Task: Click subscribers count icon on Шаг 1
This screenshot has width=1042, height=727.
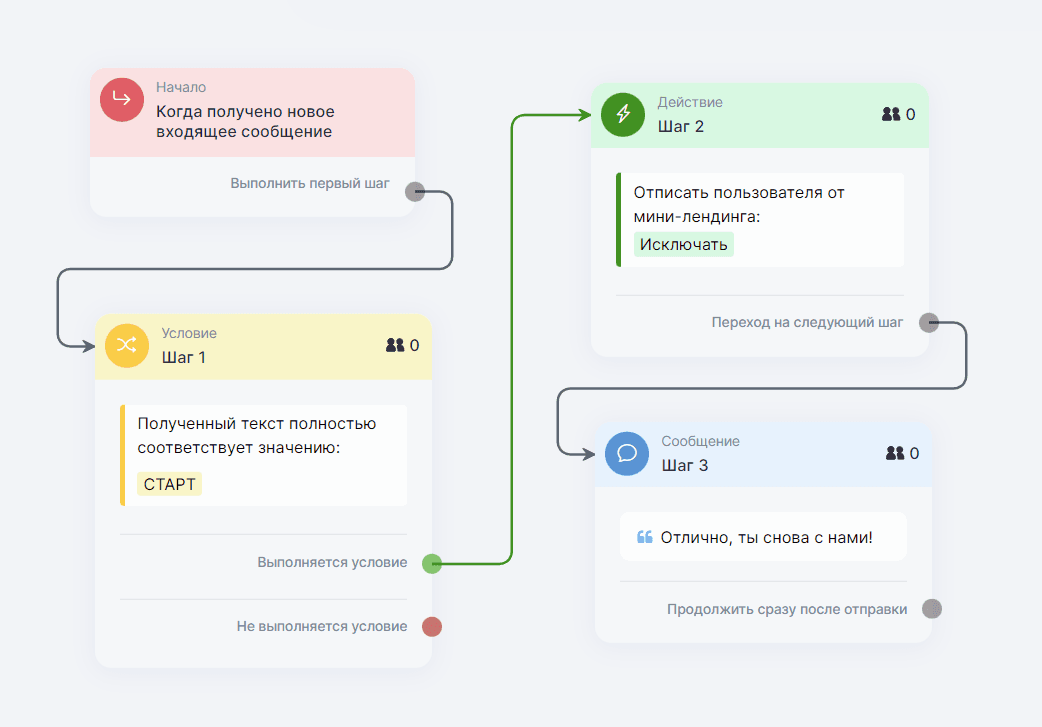Action: tap(395, 345)
